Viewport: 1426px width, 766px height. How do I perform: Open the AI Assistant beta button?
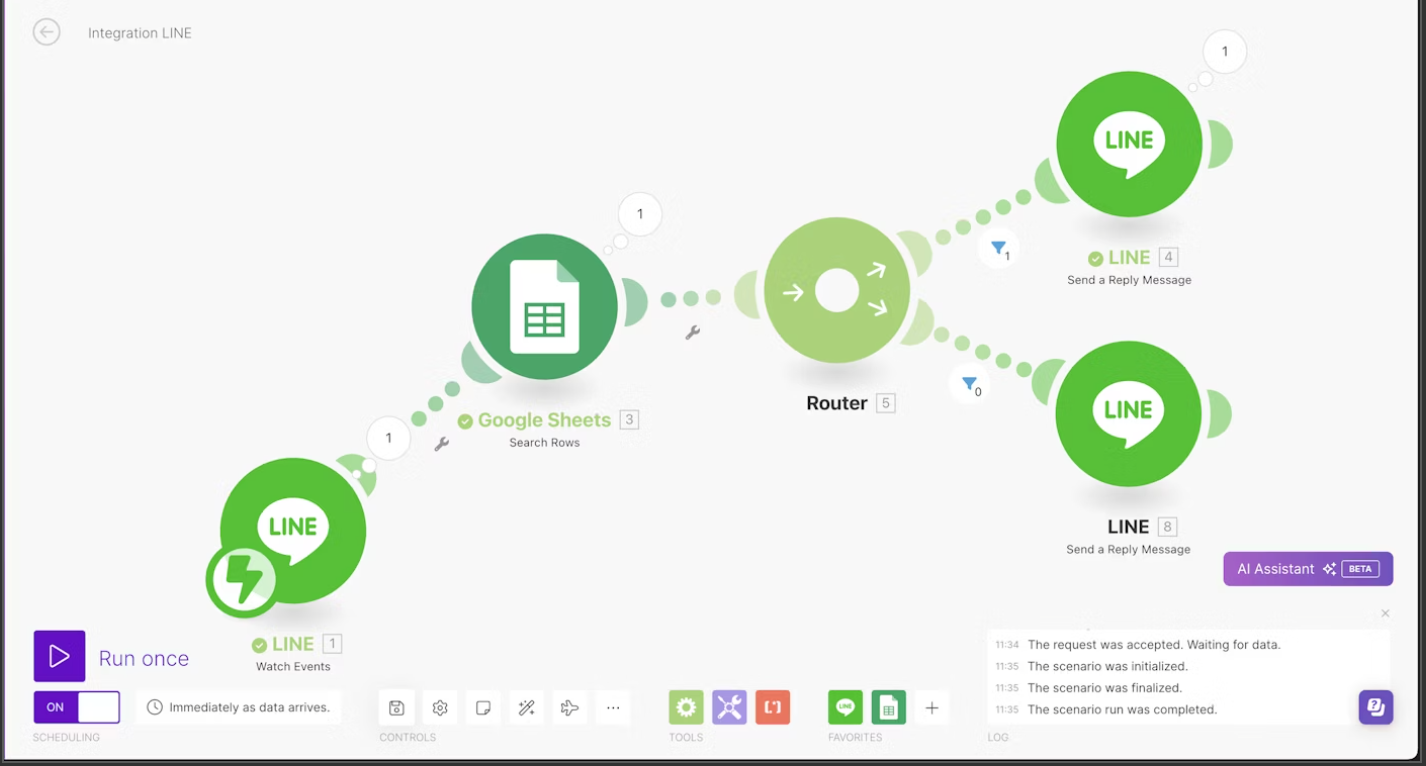pos(1308,569)
